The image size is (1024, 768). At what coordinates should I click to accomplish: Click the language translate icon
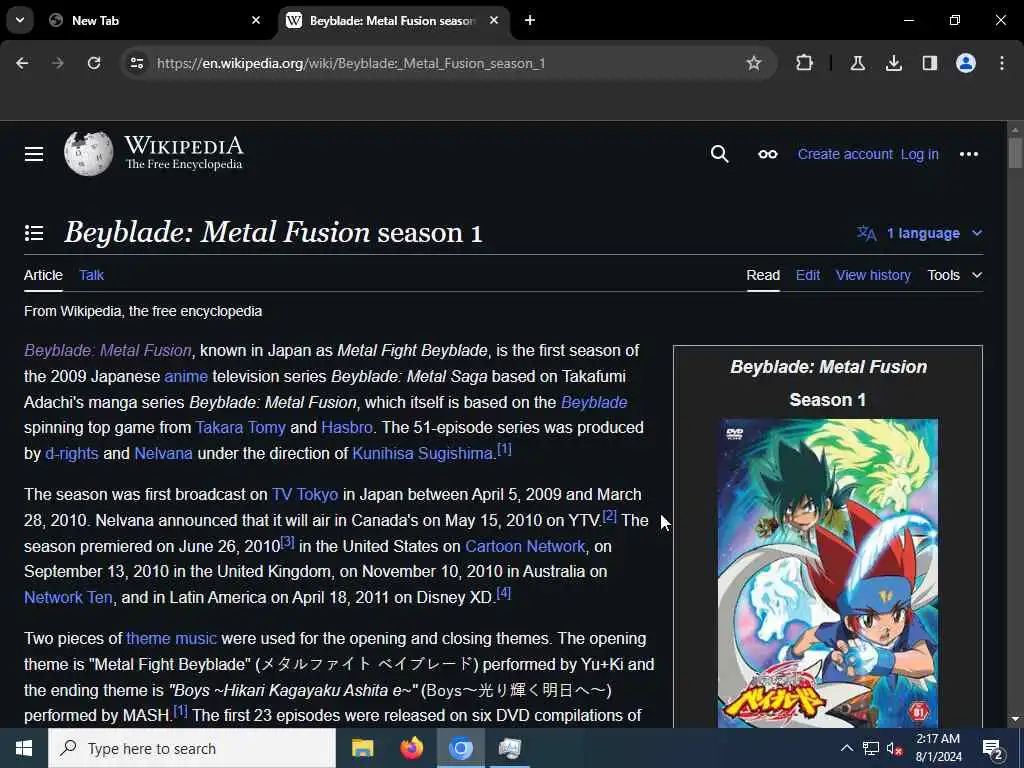click(x=867, y=233)
